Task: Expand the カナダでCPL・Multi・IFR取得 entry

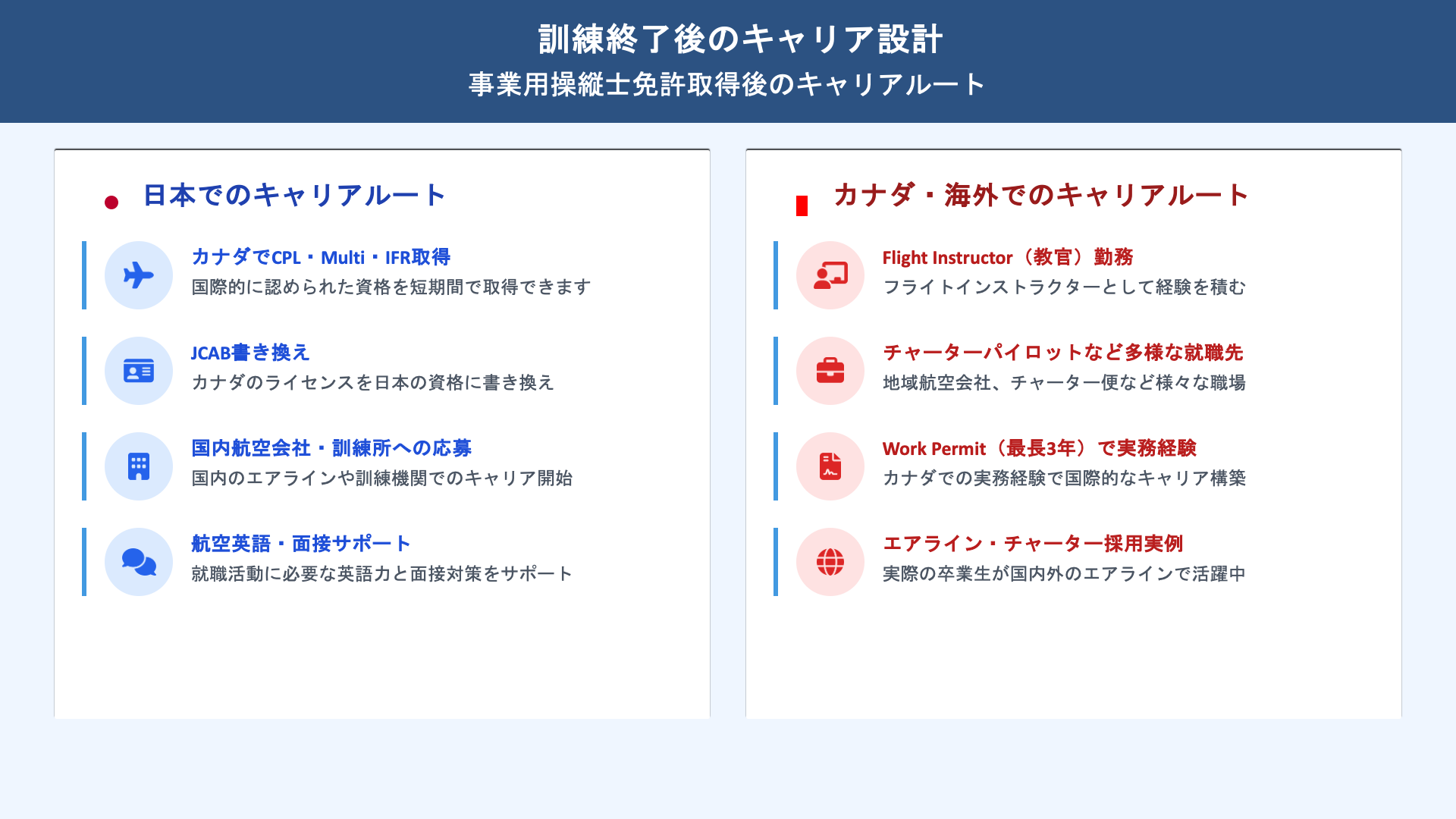Action: (x=320, y=257)
